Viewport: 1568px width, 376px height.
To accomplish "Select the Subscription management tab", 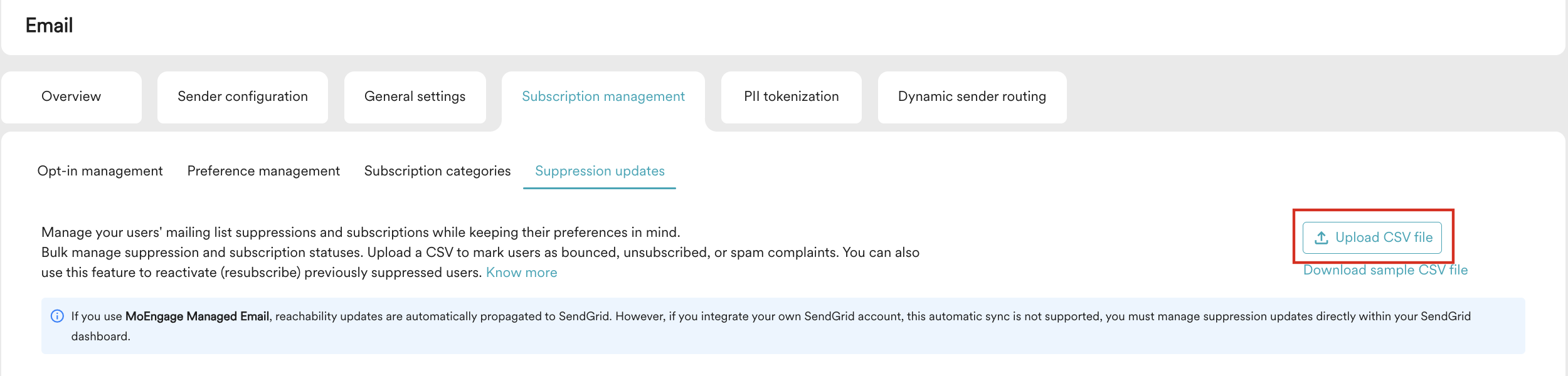I will 603,97.
